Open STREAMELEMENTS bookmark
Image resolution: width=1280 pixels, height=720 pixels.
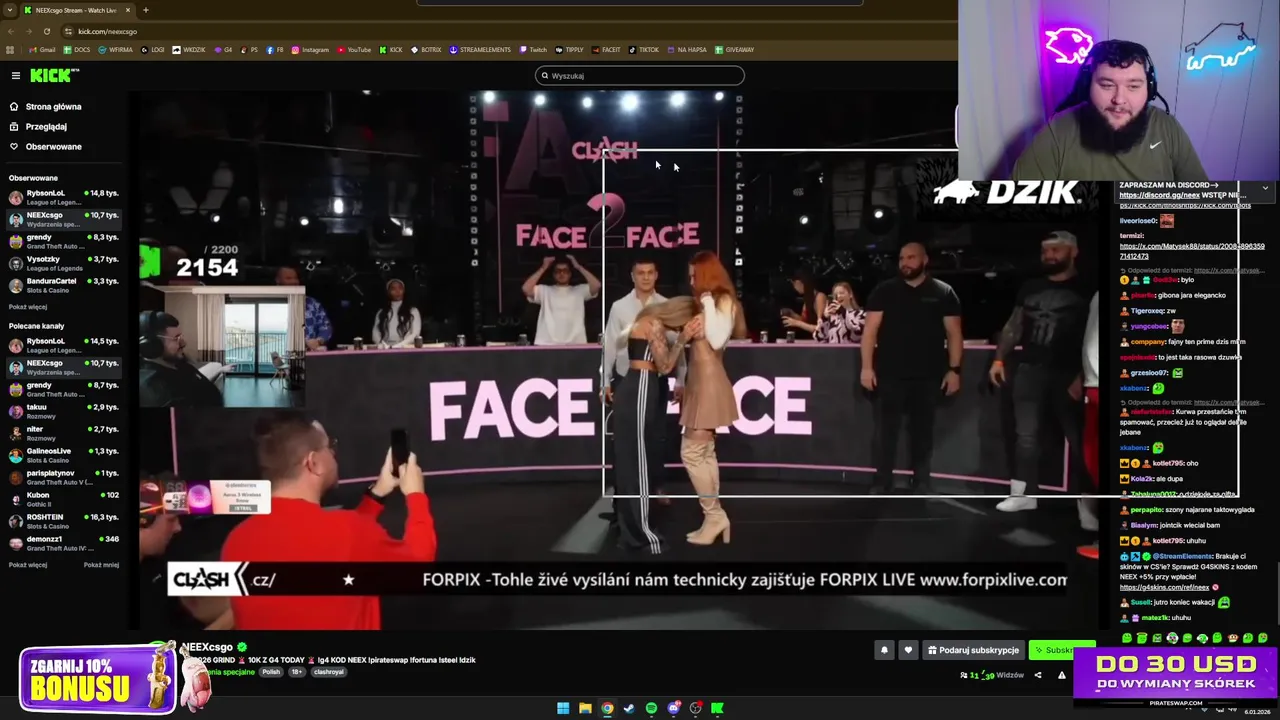tap(480, 50)
